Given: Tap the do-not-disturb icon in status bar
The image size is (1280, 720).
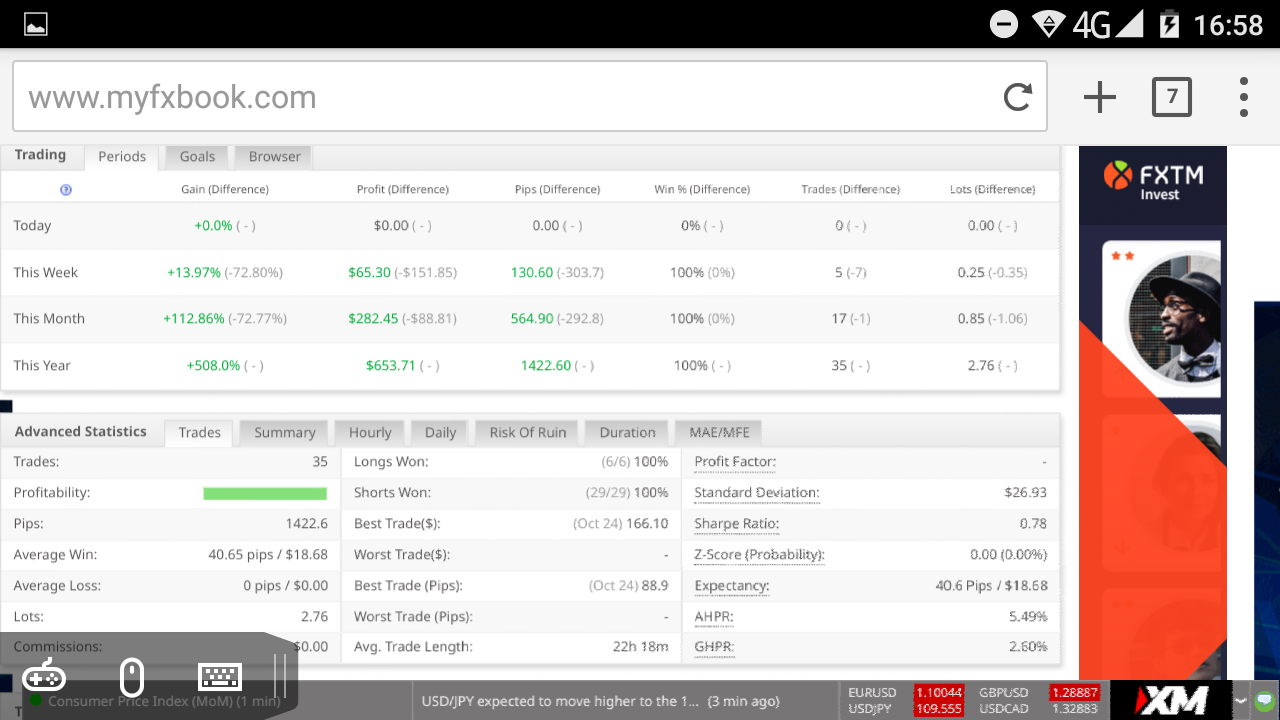Looking at the screenshot, I should [x=1004, y=24].
